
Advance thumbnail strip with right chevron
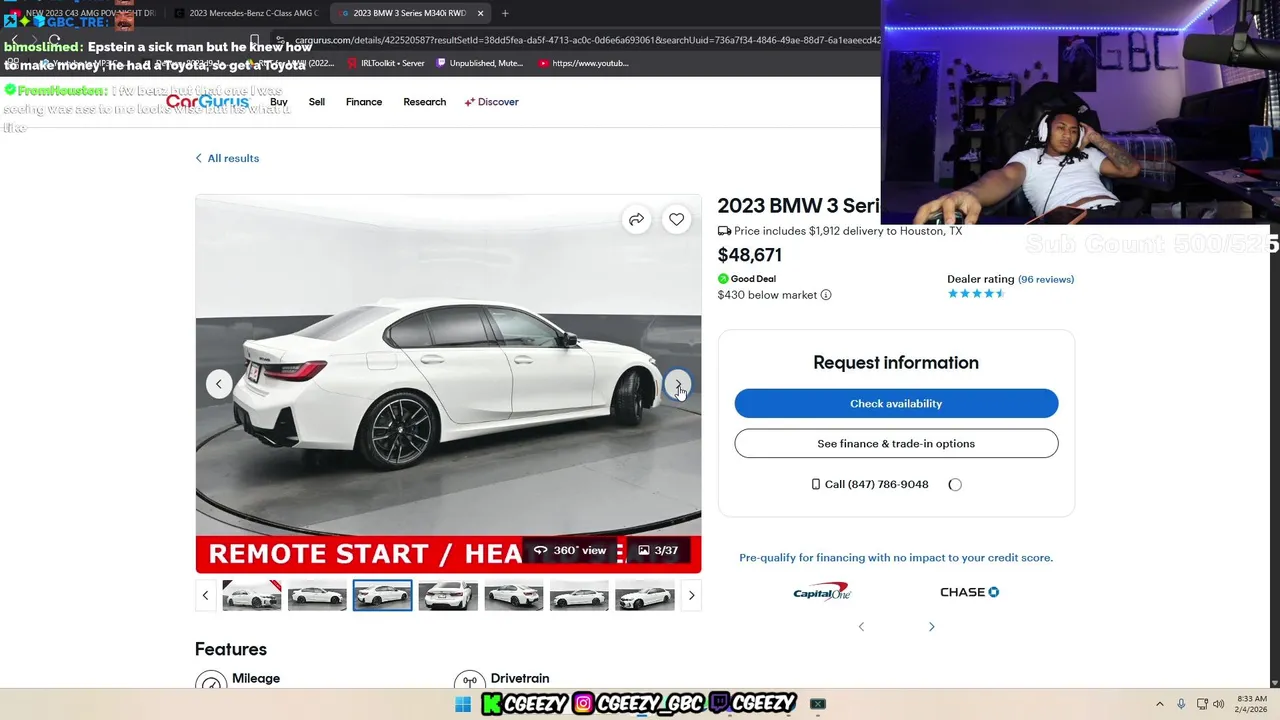coord(691,595)
